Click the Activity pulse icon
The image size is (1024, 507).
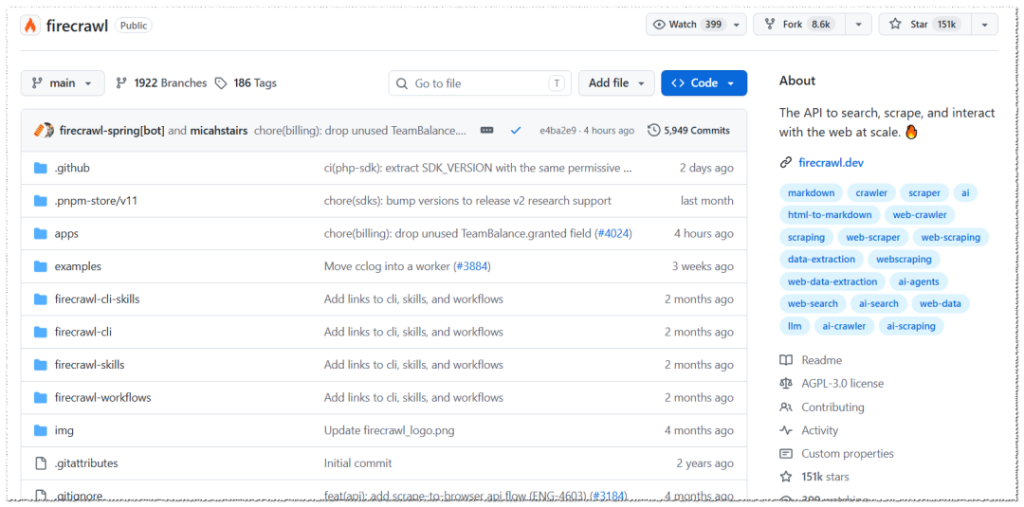tap(786, 430)
